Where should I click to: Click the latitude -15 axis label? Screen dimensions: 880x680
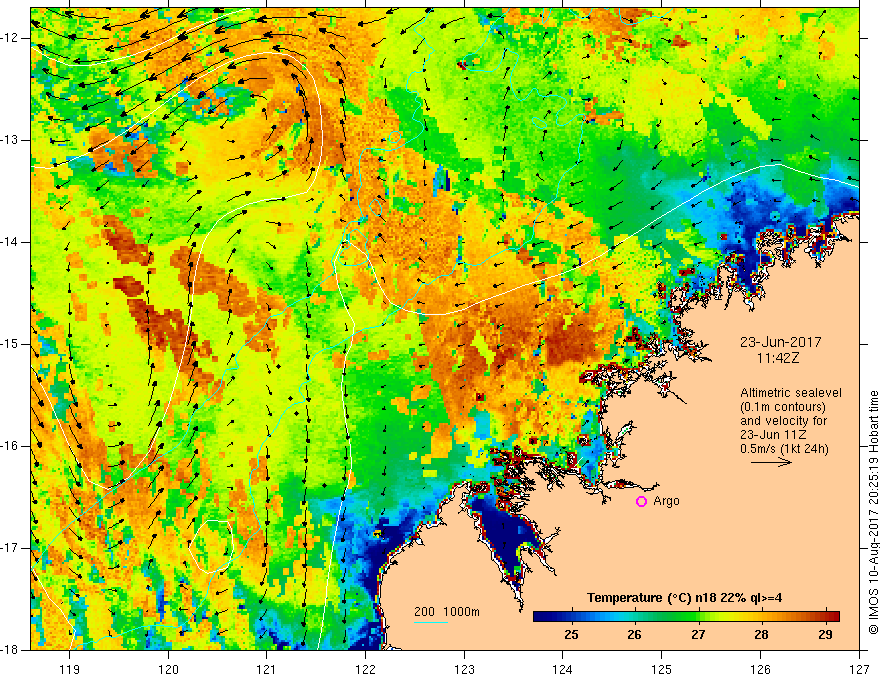[x=10, y=344]
